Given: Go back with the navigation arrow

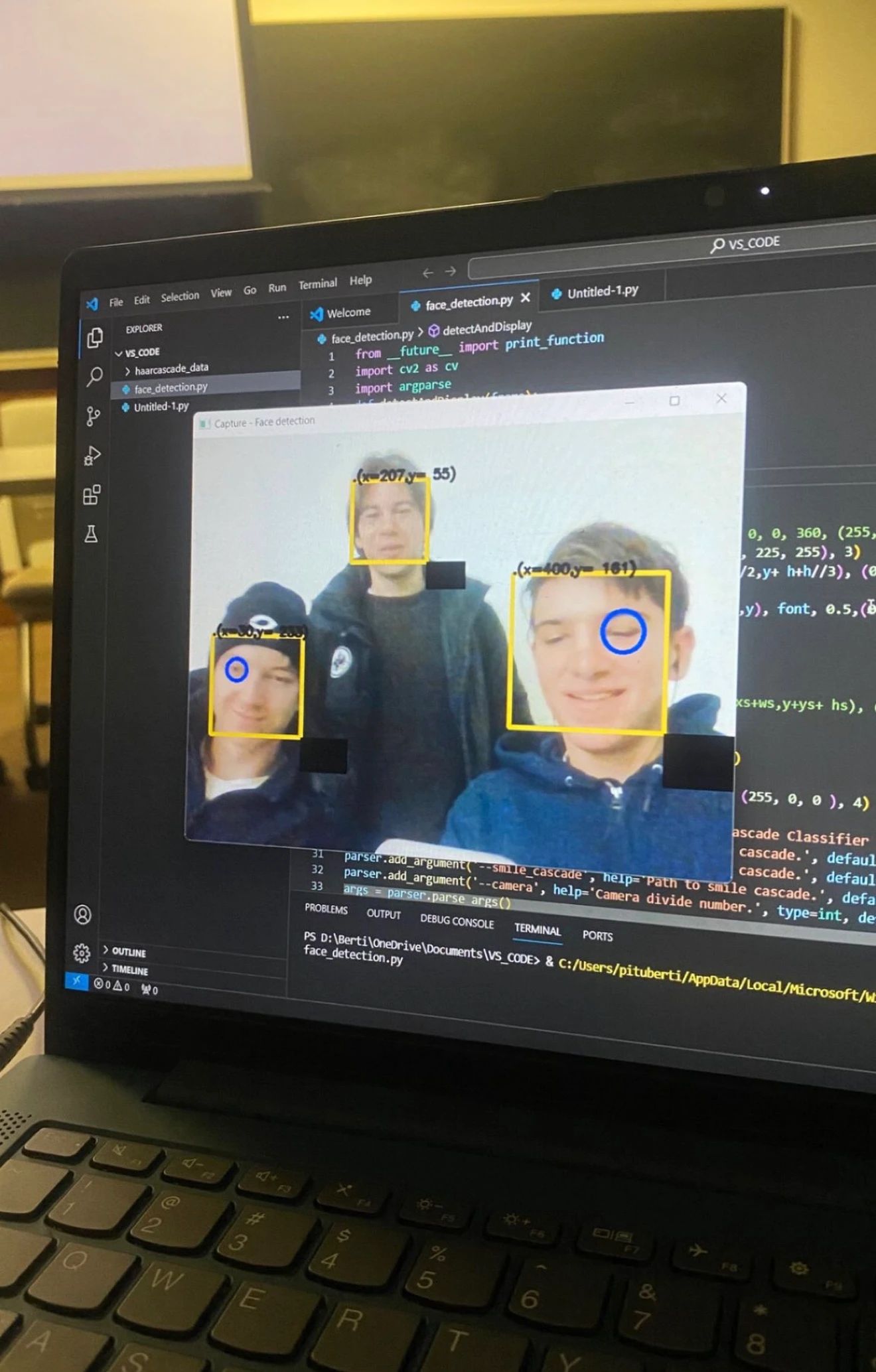Looking at the screenshot, I should (428, 273).
